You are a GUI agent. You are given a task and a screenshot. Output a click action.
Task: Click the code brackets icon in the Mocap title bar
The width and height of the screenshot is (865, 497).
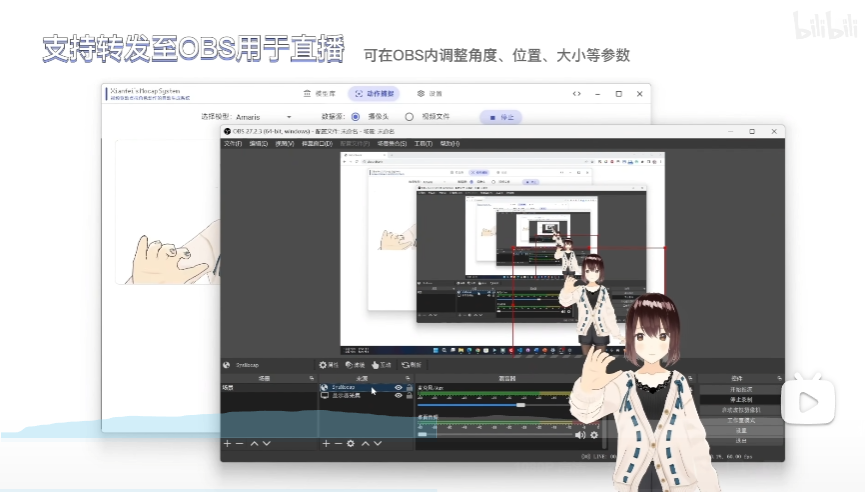click(576, 94)
